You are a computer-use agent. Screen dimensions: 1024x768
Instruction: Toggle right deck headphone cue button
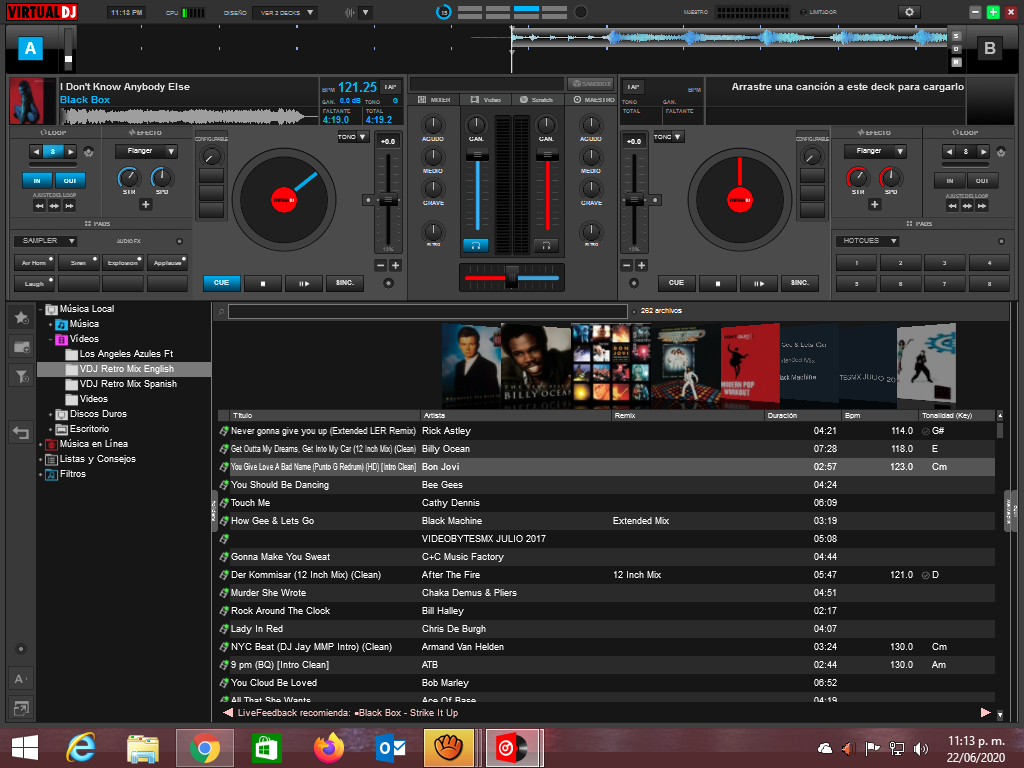(x=546, y=246)
